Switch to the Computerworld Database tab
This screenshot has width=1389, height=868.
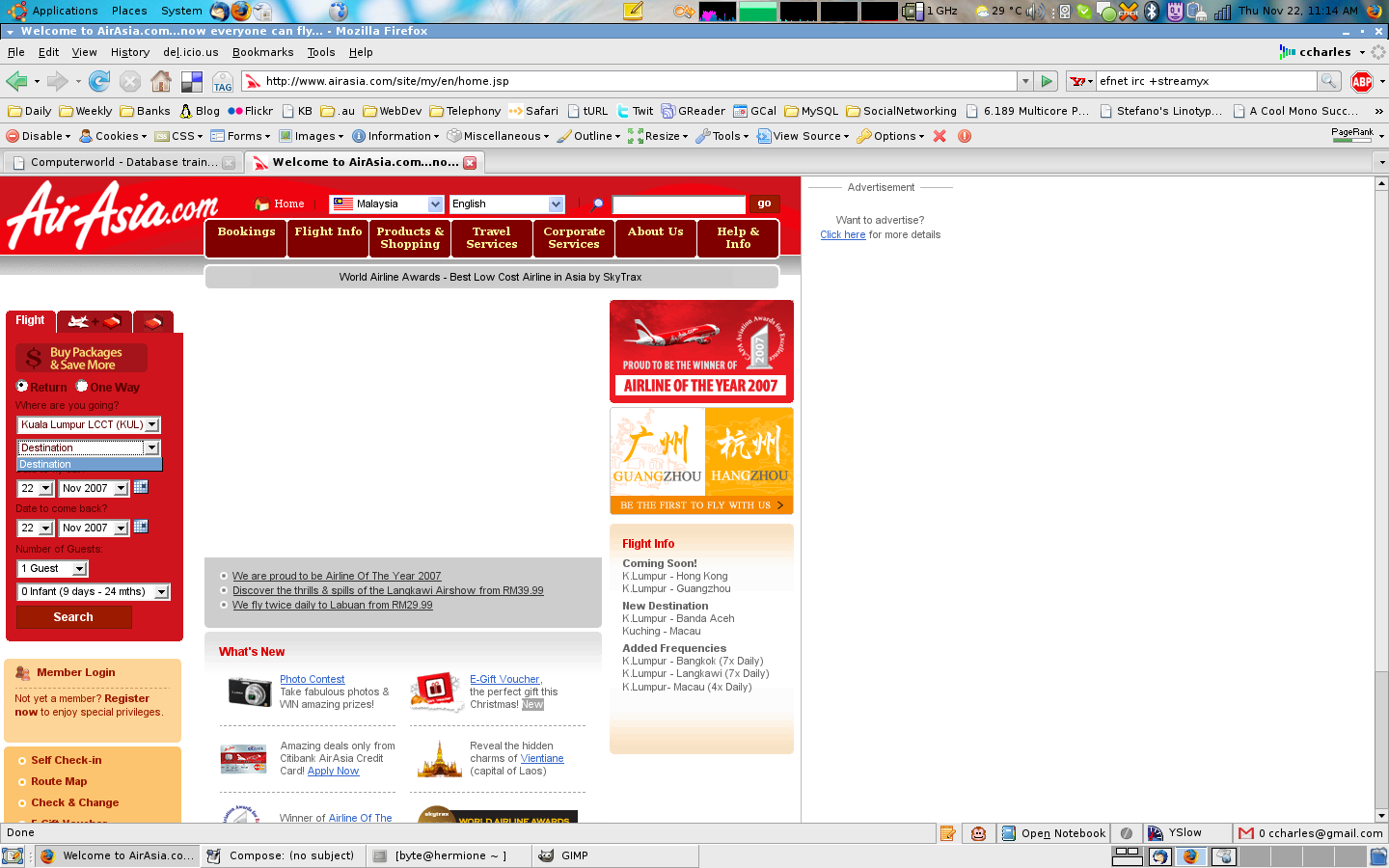coord(122,162)
